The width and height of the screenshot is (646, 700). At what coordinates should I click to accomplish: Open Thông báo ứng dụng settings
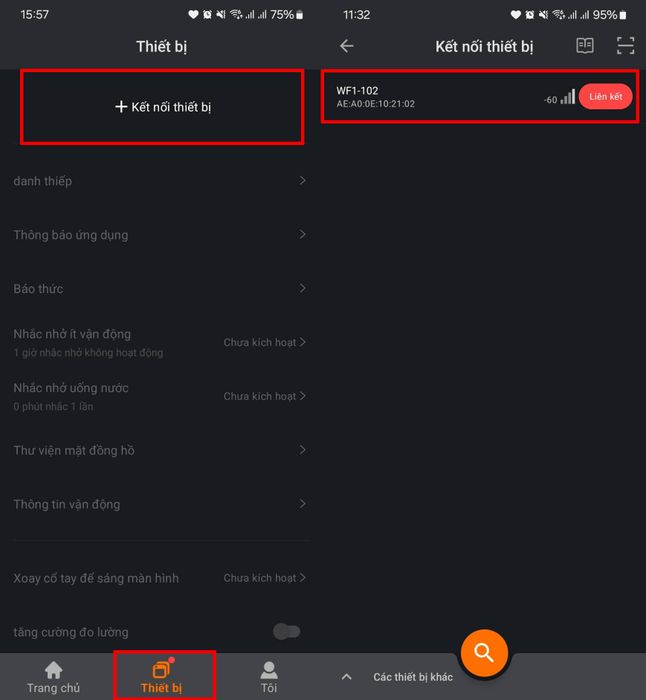159,235
